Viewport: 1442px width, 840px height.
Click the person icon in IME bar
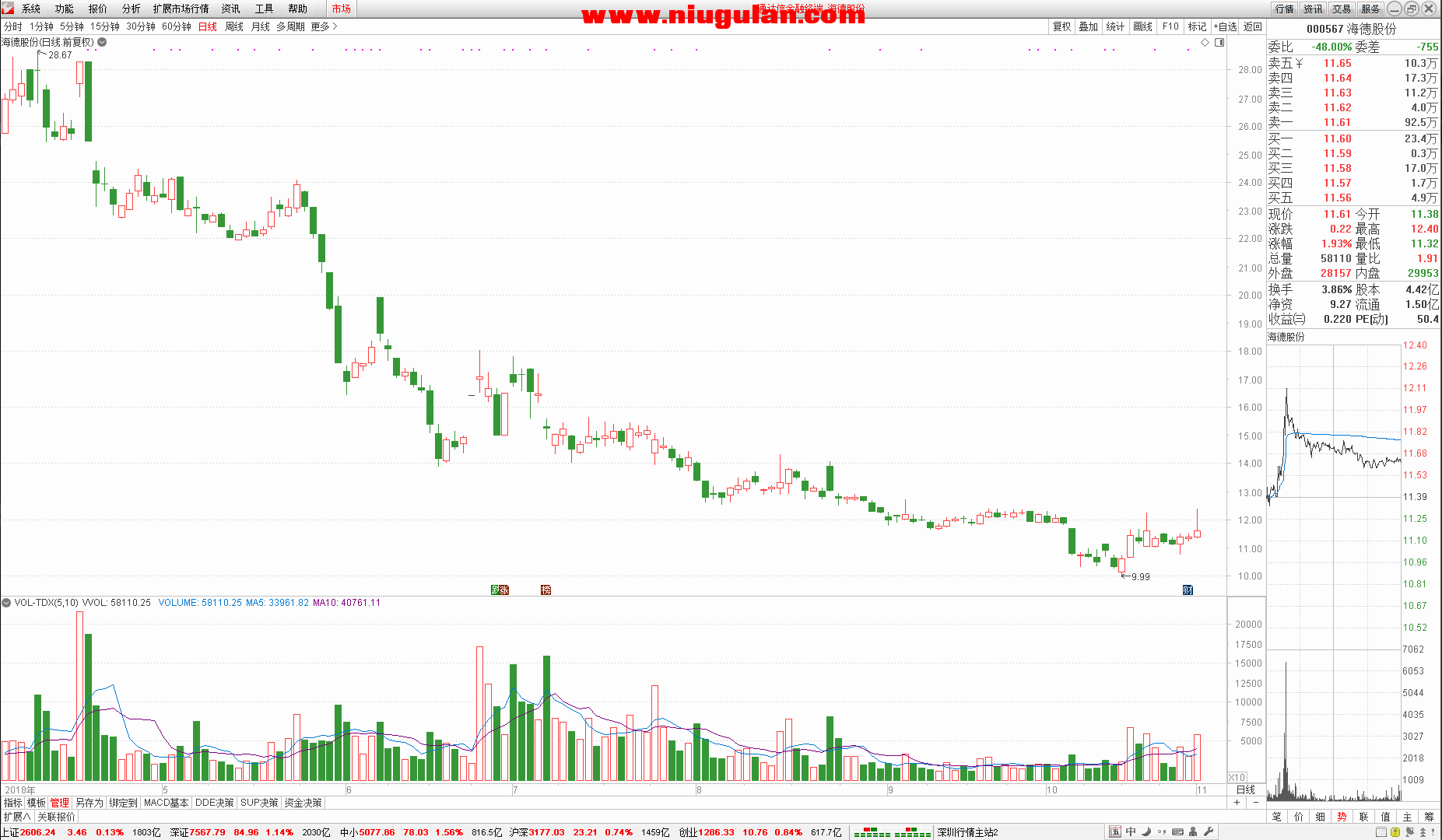1194,831
